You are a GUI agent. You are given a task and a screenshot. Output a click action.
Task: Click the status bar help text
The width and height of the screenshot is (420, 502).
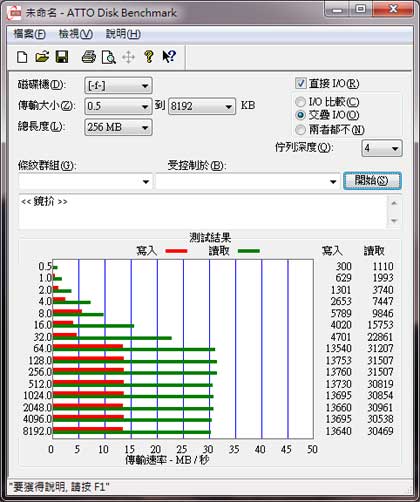(x=59, y=487)
